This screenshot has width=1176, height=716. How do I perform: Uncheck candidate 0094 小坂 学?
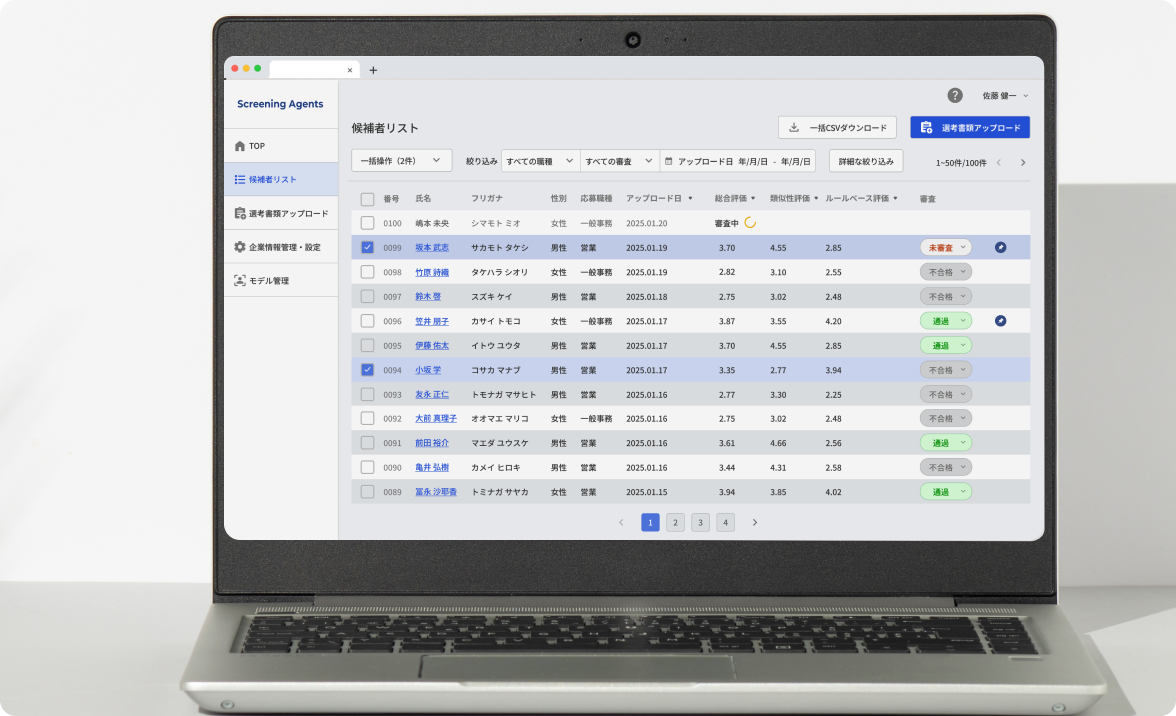[x=367, y=369]
